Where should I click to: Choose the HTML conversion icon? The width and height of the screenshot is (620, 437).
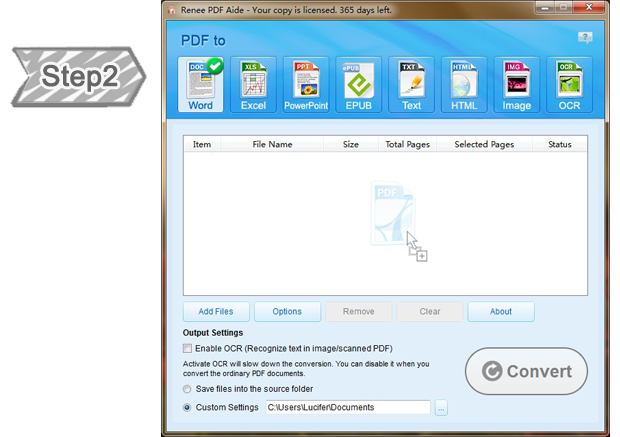pos(464,84)
